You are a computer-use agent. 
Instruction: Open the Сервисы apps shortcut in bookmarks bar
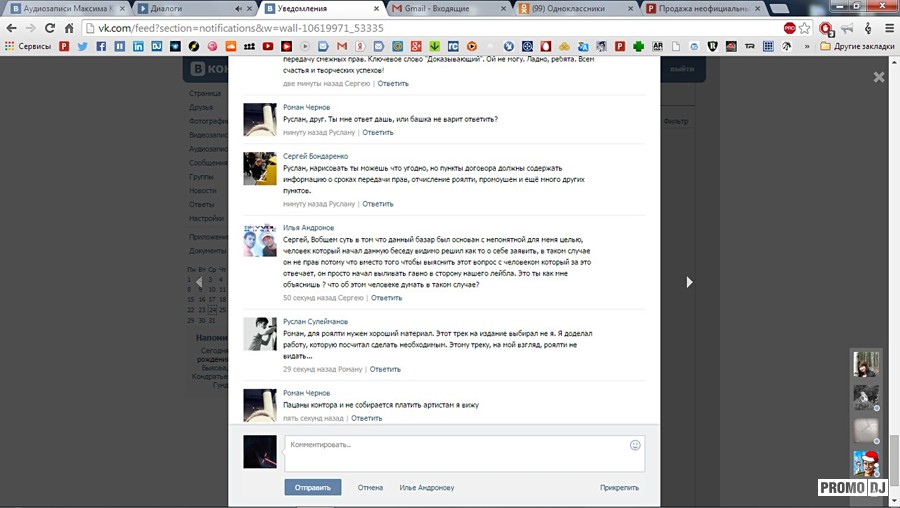coord(30,46)
